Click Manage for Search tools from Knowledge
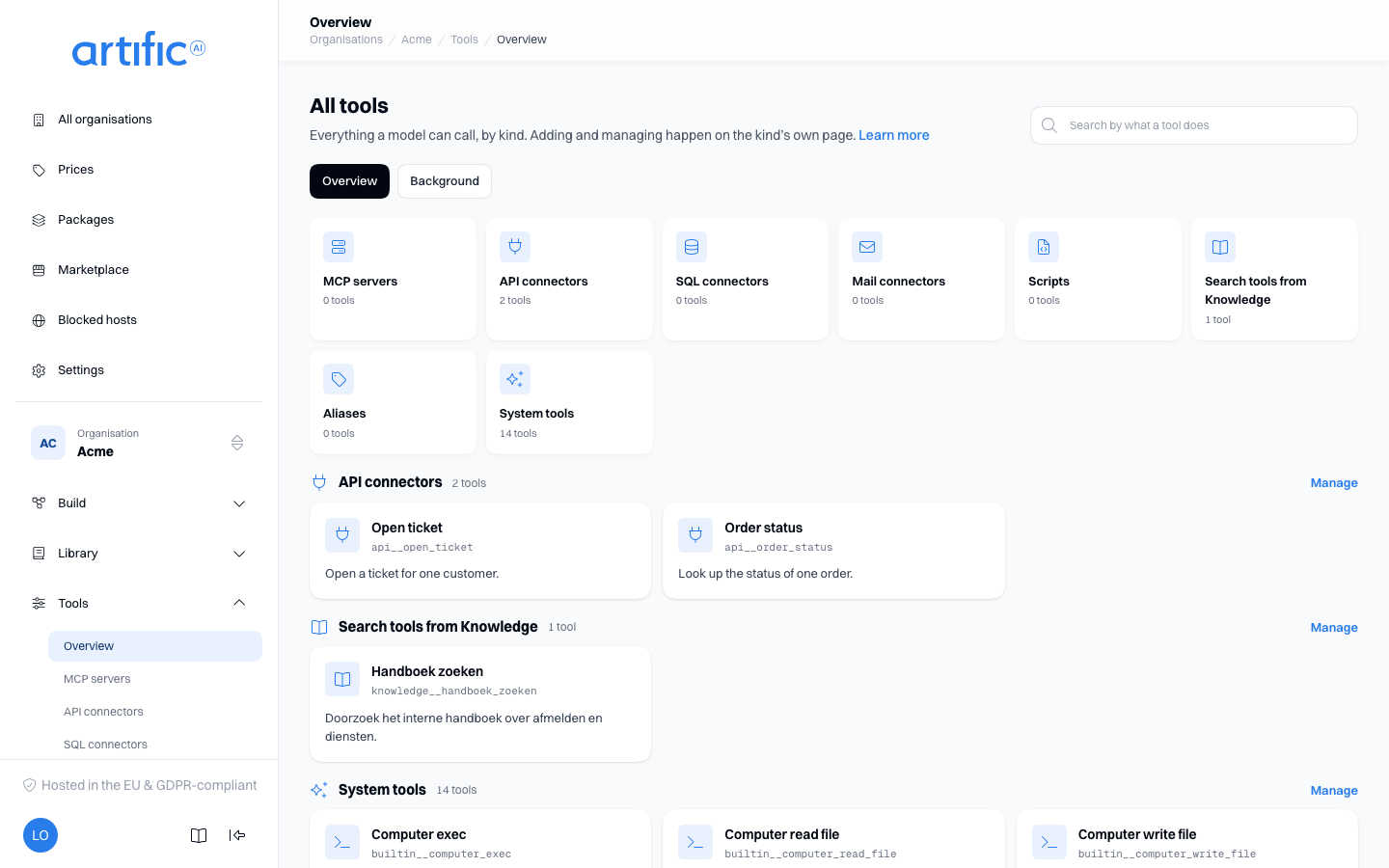Viewport: 1389px width, 868px height. point(1334,628)
